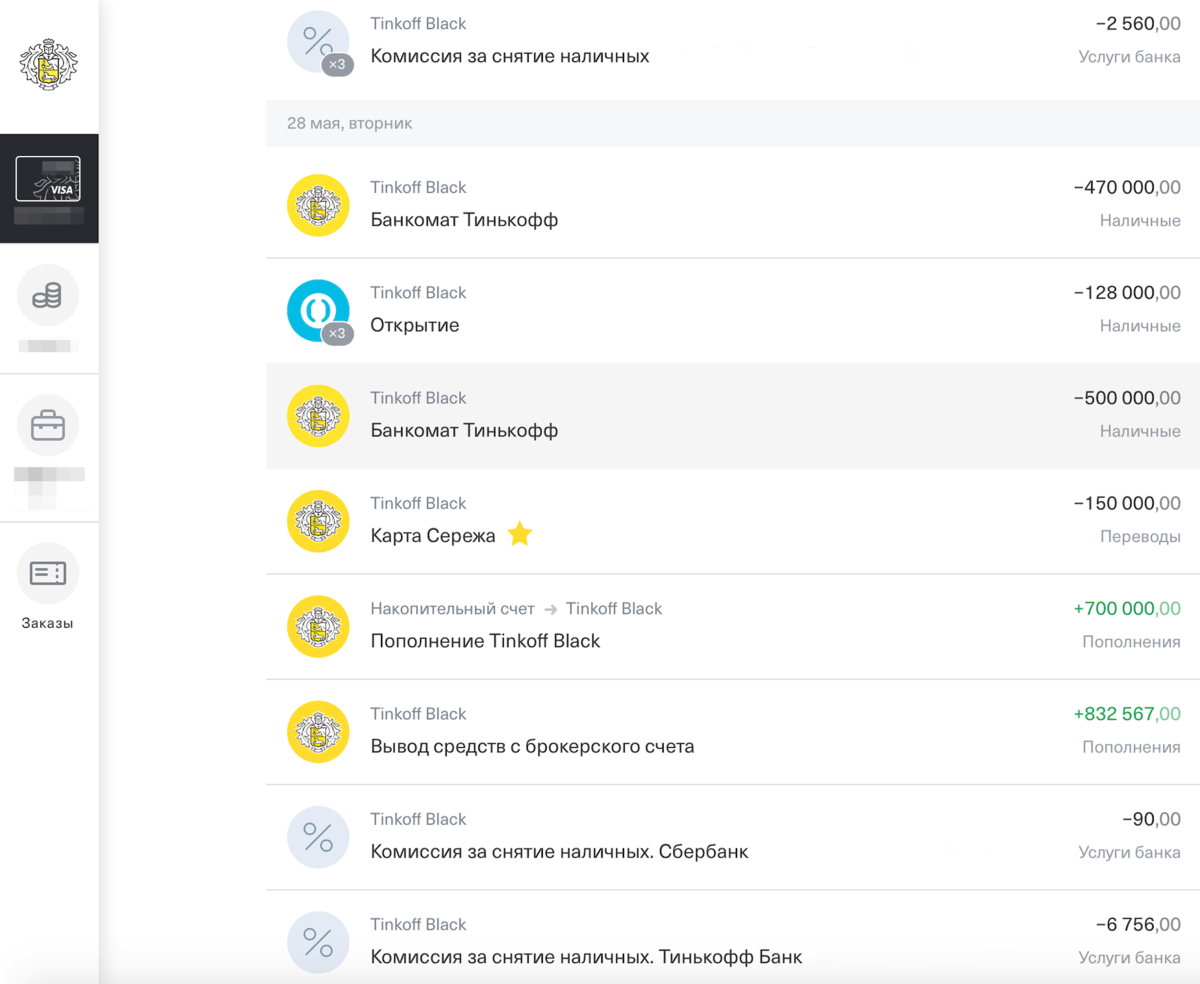This screenshot has height=984, width=1200.
Task: Open the Комиссия за снятие наличных −2 560,00 entry
Action: pos(510,56)
